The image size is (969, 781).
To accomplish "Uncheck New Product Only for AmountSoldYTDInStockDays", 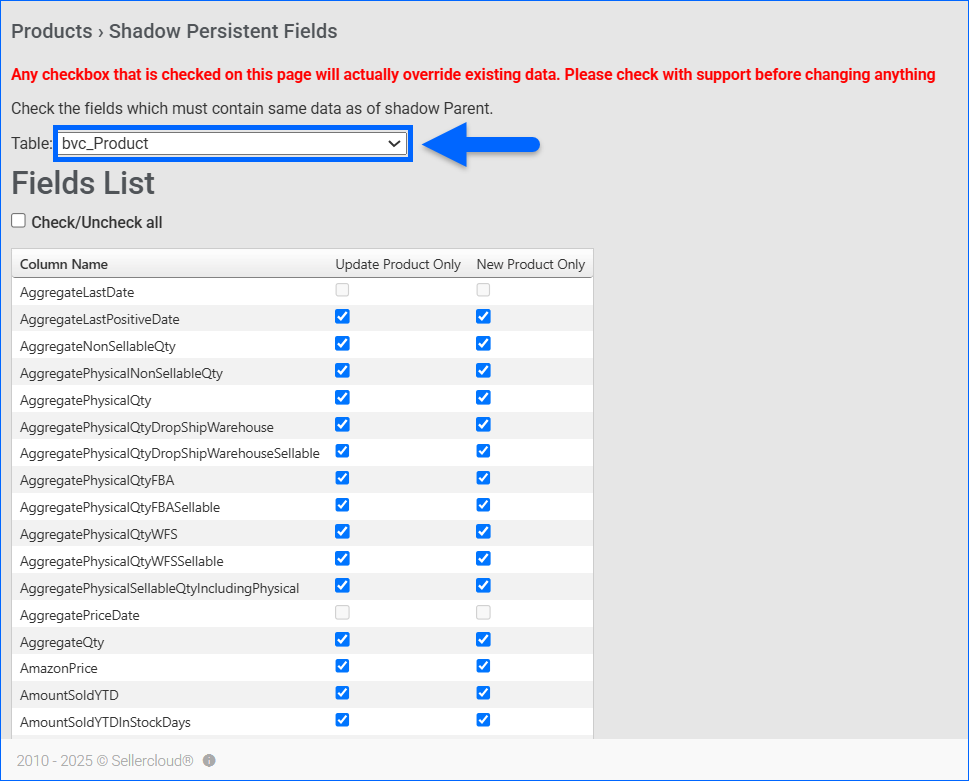I will tap(484, 720).
